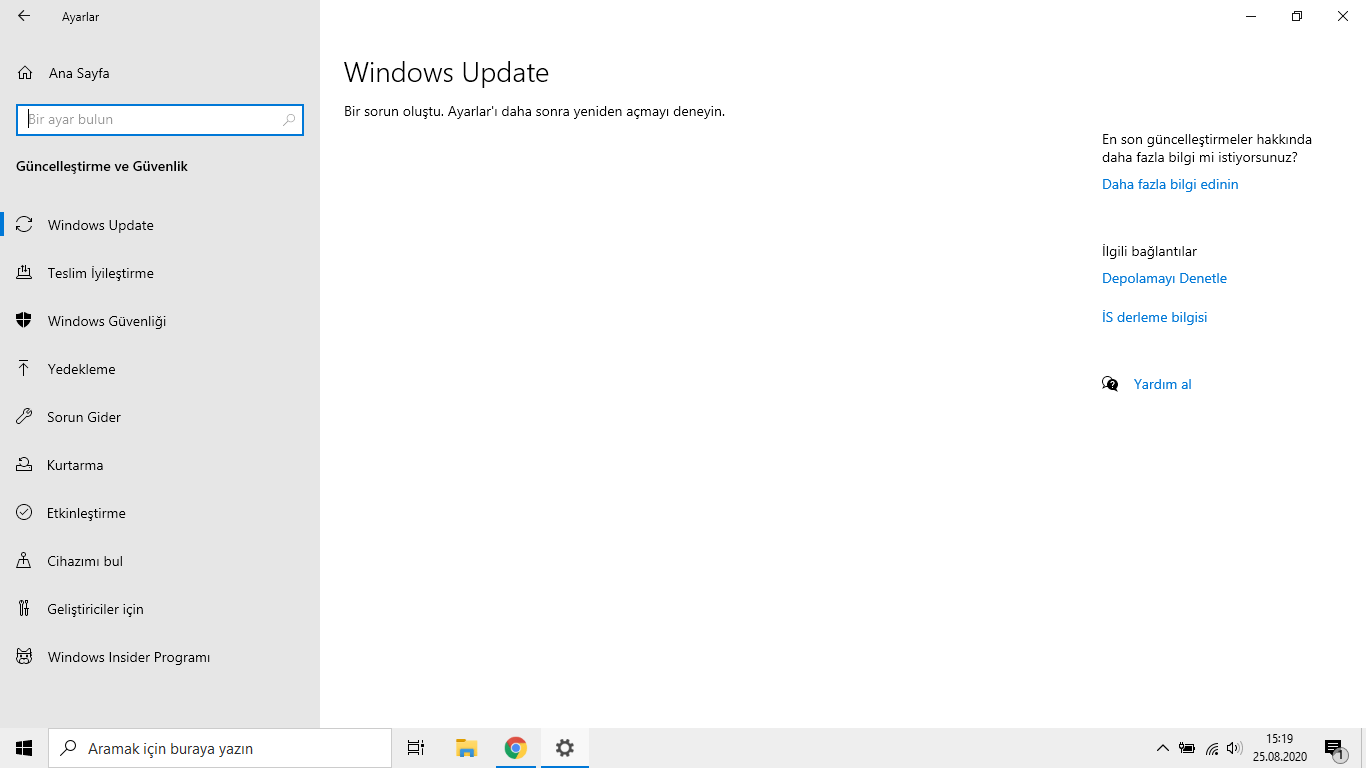Open the Geliştiriciler için sliders icon
Viewport: 1366px width, 768px height.
point(25,609)
